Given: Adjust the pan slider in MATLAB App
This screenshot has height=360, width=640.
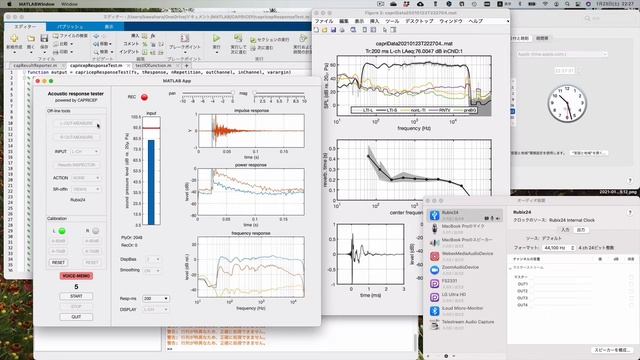Looking at the screenshot, I should pyautogui.click(x=208, y=94).
